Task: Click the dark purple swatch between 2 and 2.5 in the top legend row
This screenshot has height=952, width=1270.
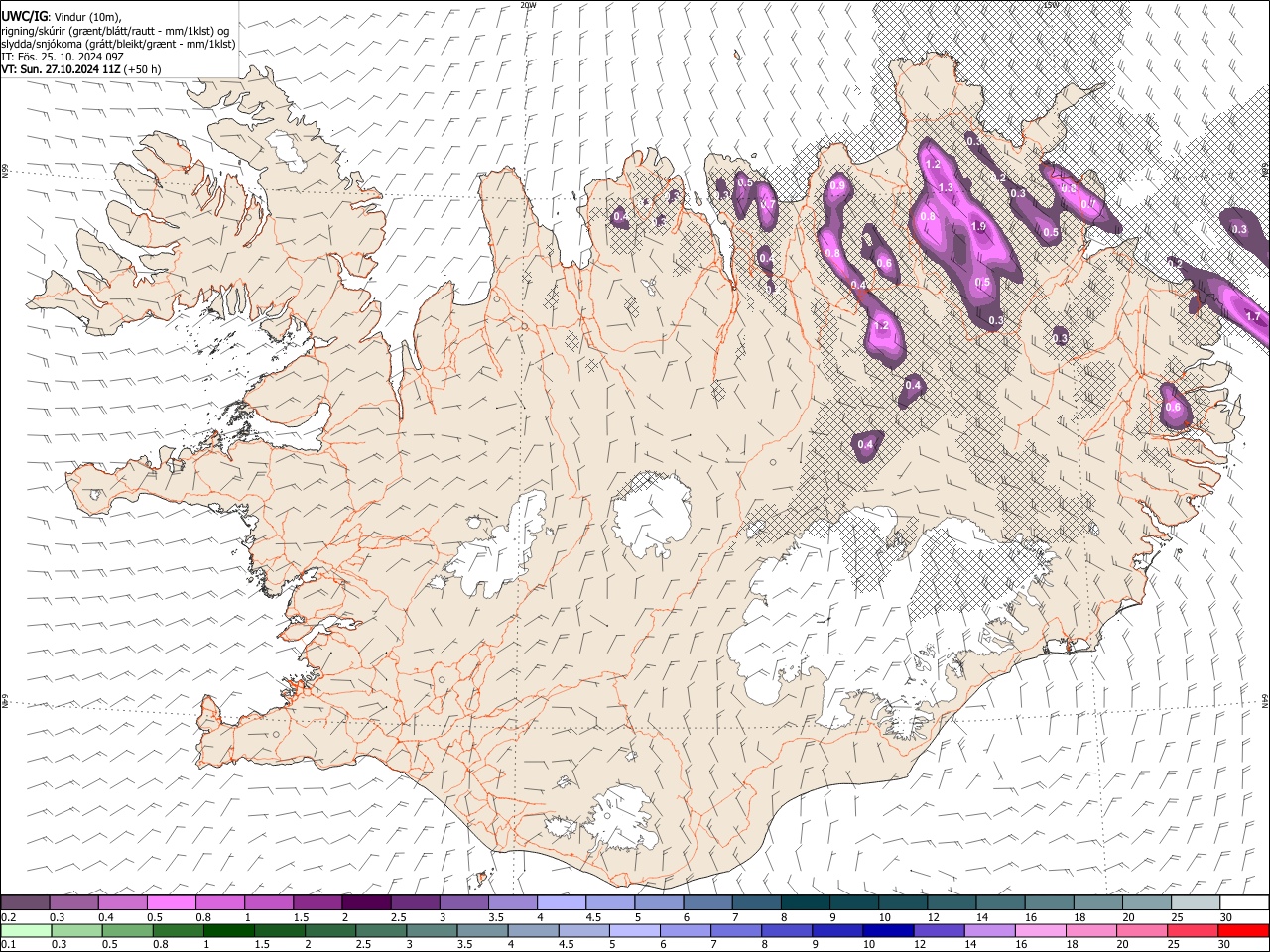Action: 366,903
